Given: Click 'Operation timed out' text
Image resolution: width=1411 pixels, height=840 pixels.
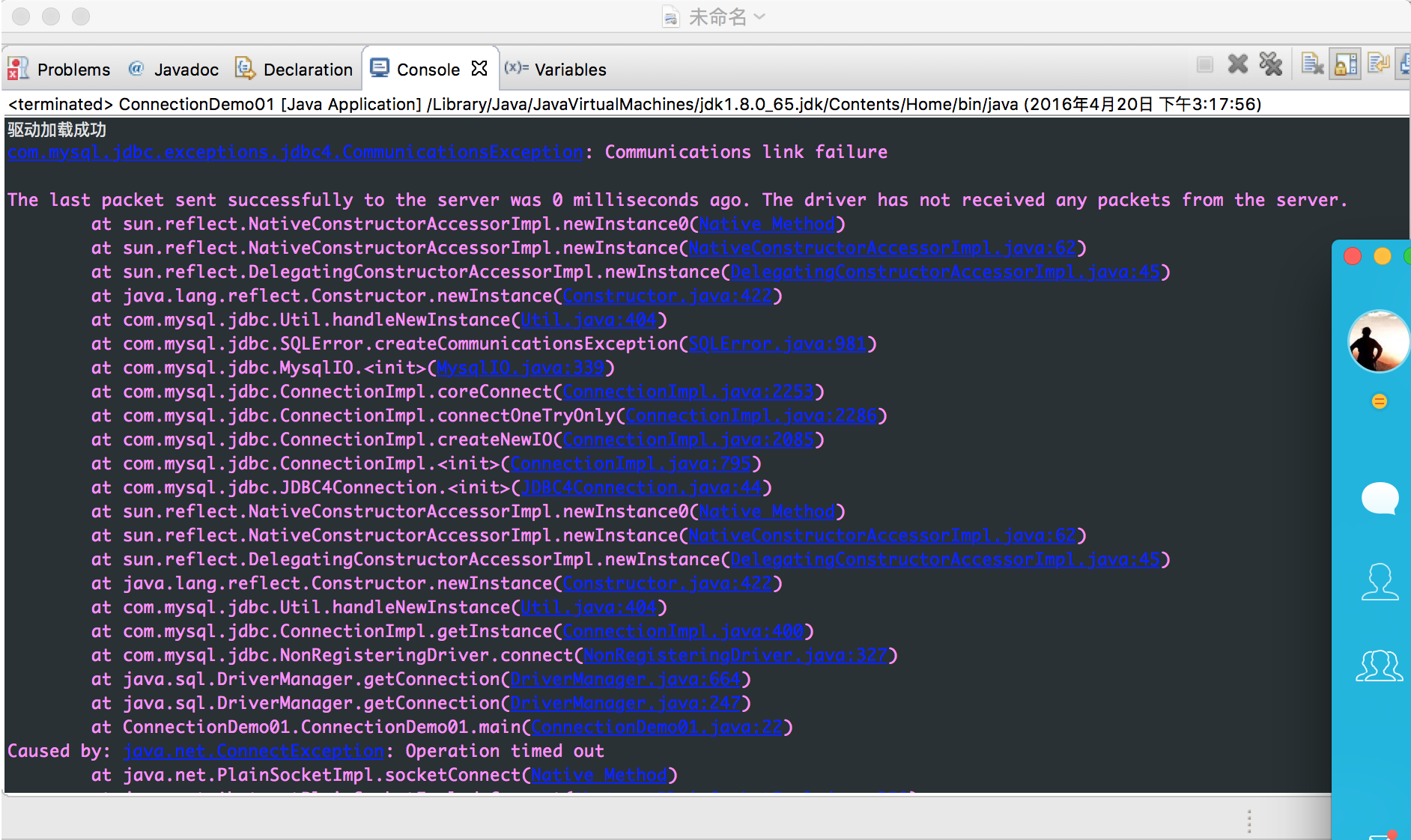Looking at the screenshot, I should tap(505, 752).
